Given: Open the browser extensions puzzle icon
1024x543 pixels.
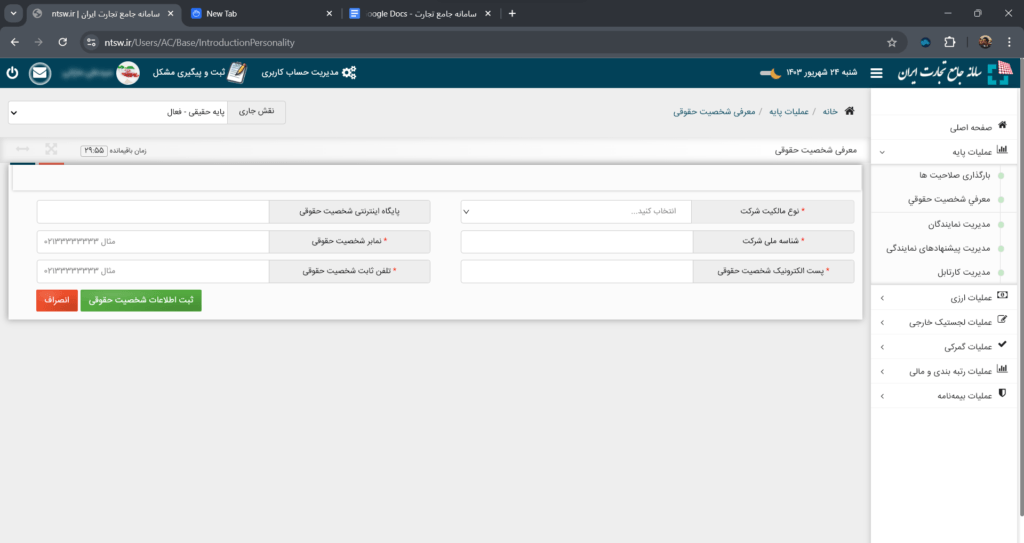Looking at the screenshot, I should click(x=950, y=42).
